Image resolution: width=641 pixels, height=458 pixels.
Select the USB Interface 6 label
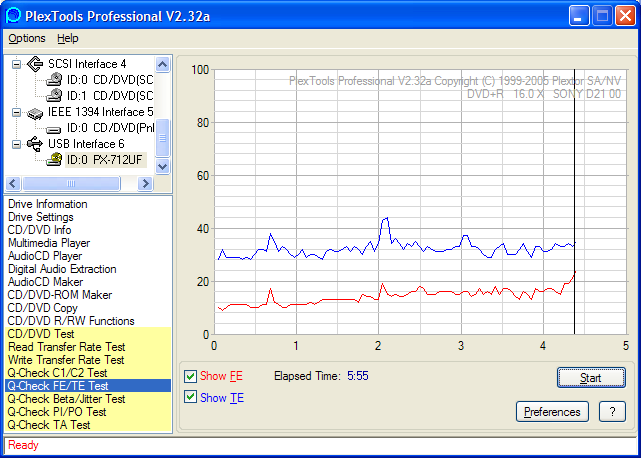tap(86, 144)
